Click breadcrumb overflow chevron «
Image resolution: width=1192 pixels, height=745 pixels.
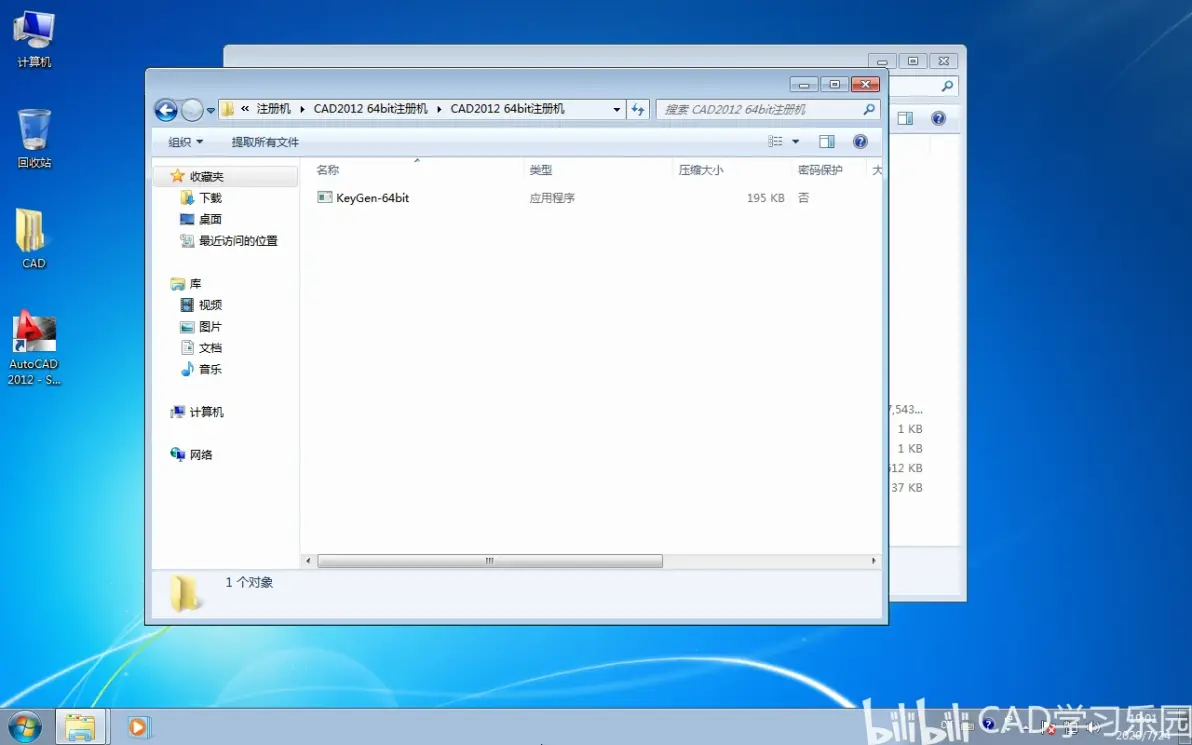pyautogui.click(x=245, y=109)
